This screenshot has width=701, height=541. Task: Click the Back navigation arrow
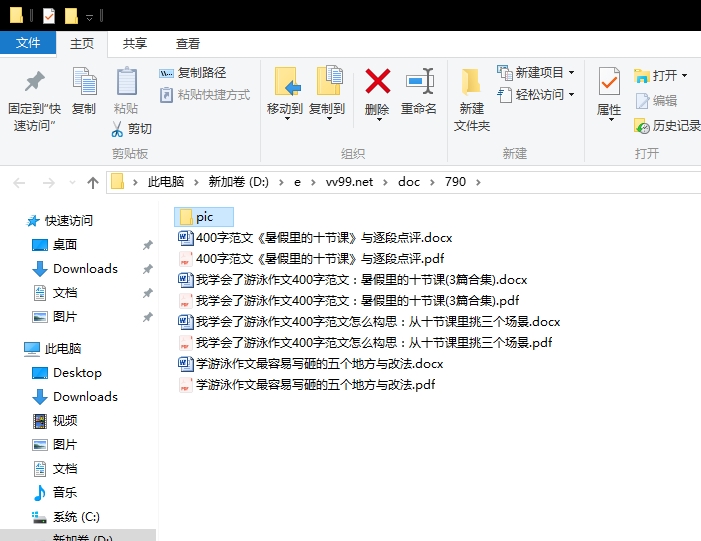pos(19,182)
